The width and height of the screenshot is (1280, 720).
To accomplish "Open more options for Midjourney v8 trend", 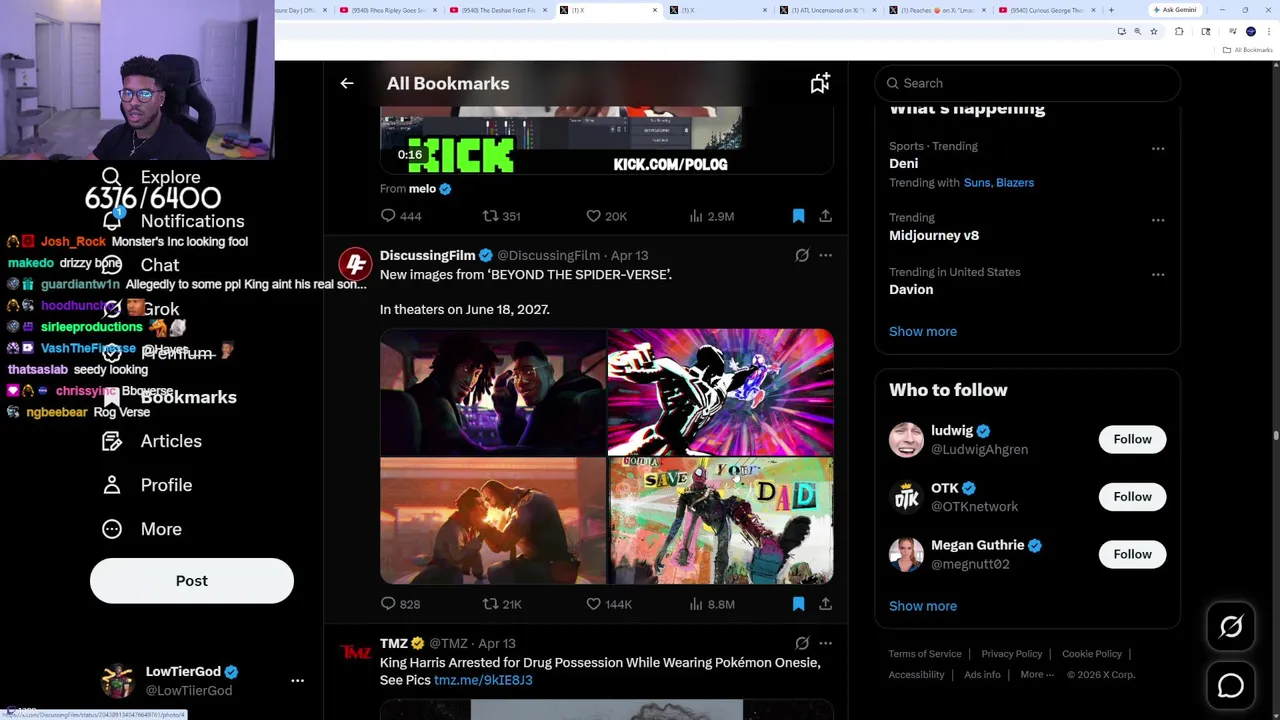I will (x=1157, y=219).
